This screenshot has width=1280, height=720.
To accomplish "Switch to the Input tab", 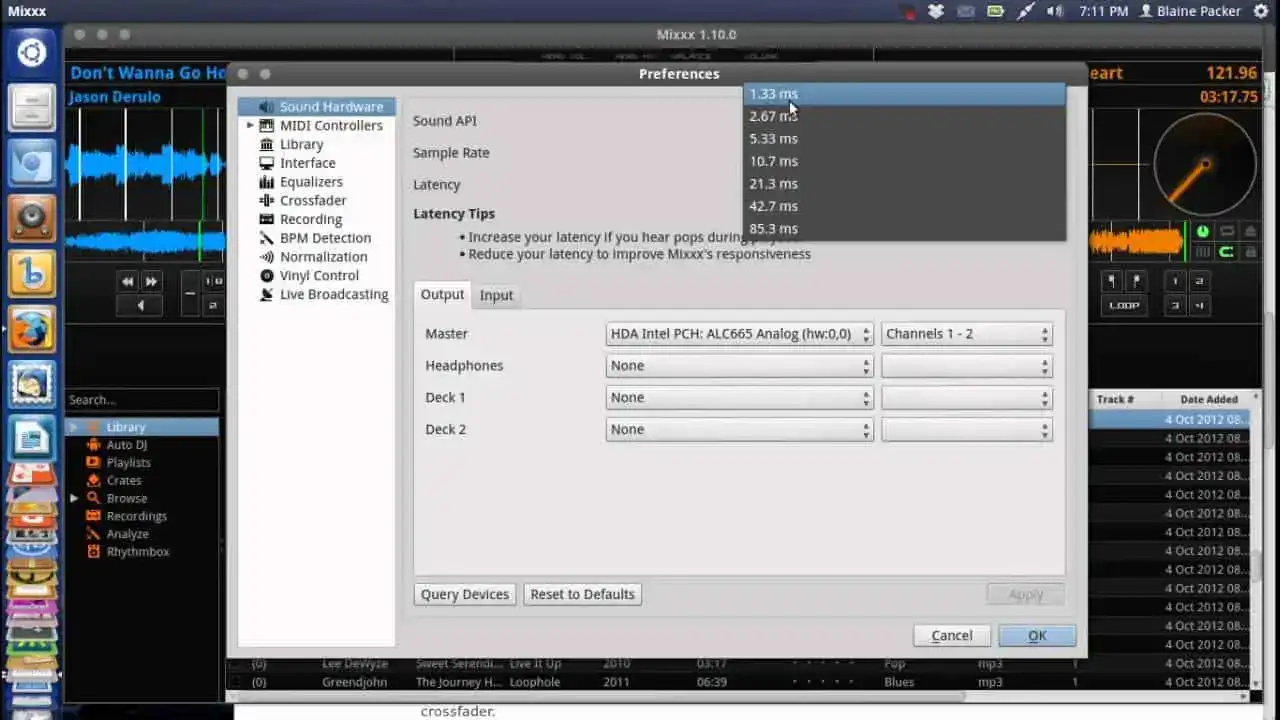I will 496,295.
